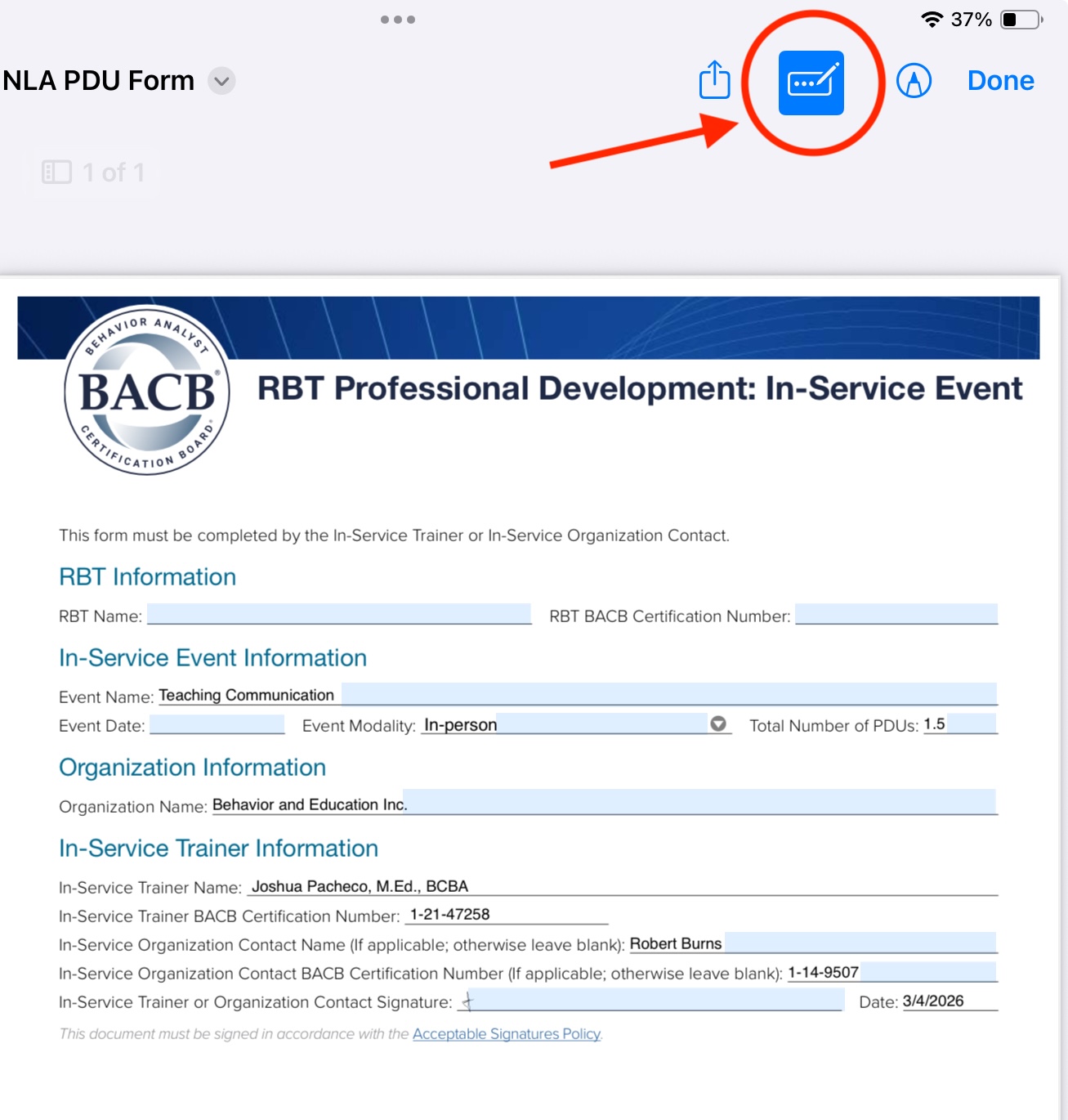Edit the Contact BACB Certification Number field
Image resolution: width=1068 pixels, height=1120 pixels.
(x=892, y=971)
